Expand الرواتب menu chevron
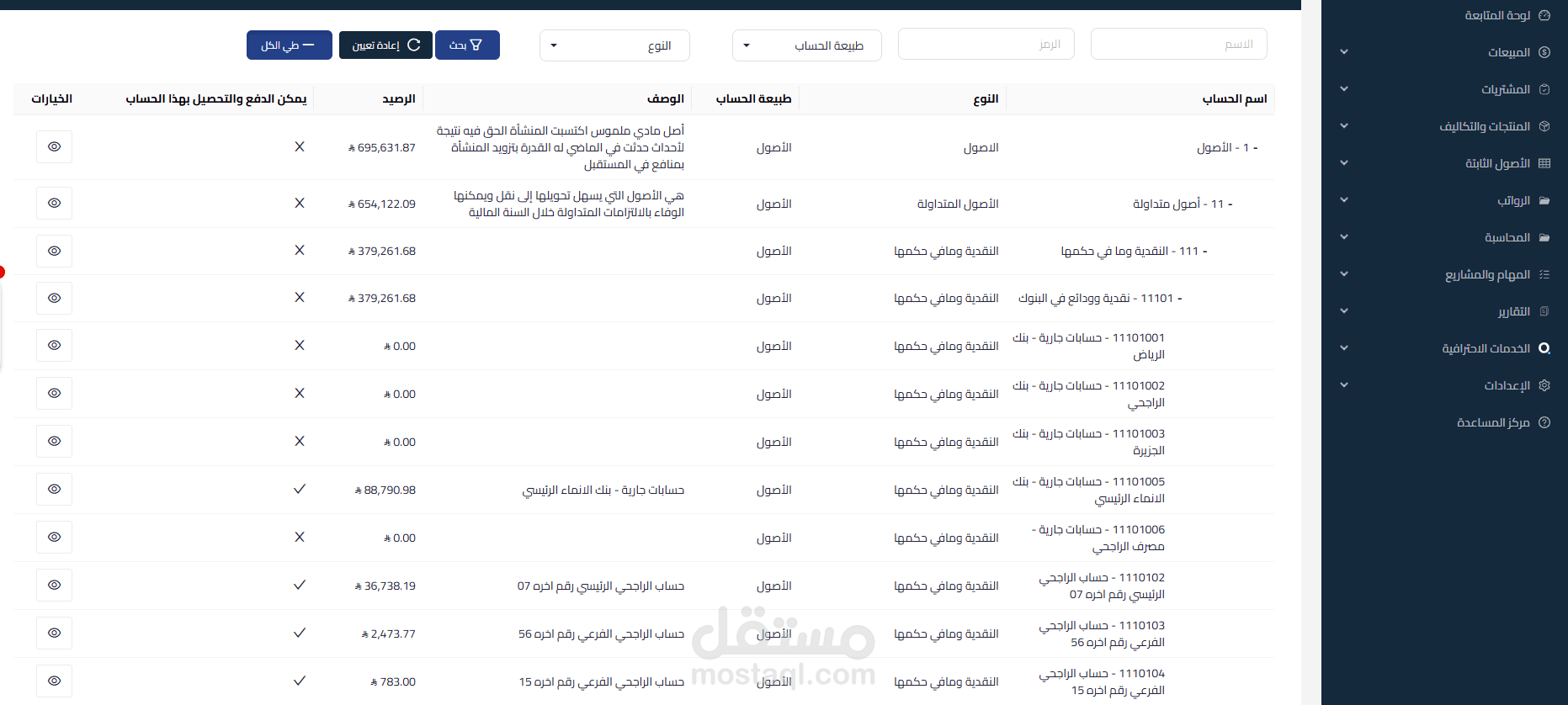Image resolution: width=1568 pixels, height=705 pixels. coord(1344,200)
